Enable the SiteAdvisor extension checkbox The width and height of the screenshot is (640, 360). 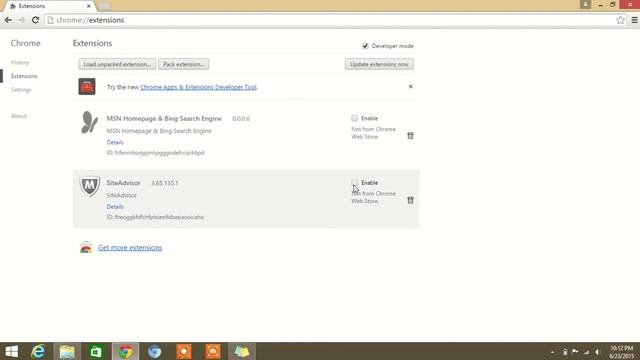tap(354, 182)
